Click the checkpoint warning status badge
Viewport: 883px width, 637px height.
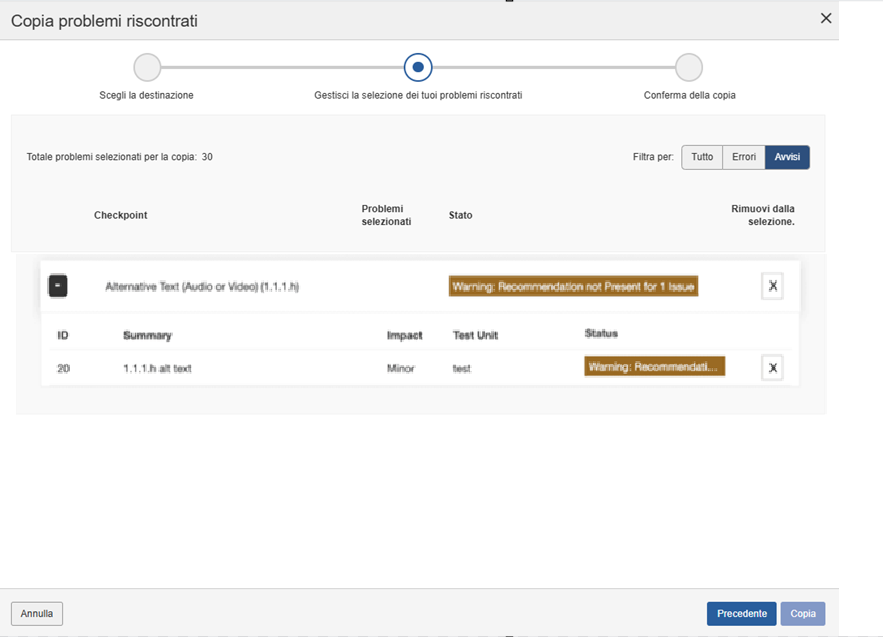click(x=573, y=286)
